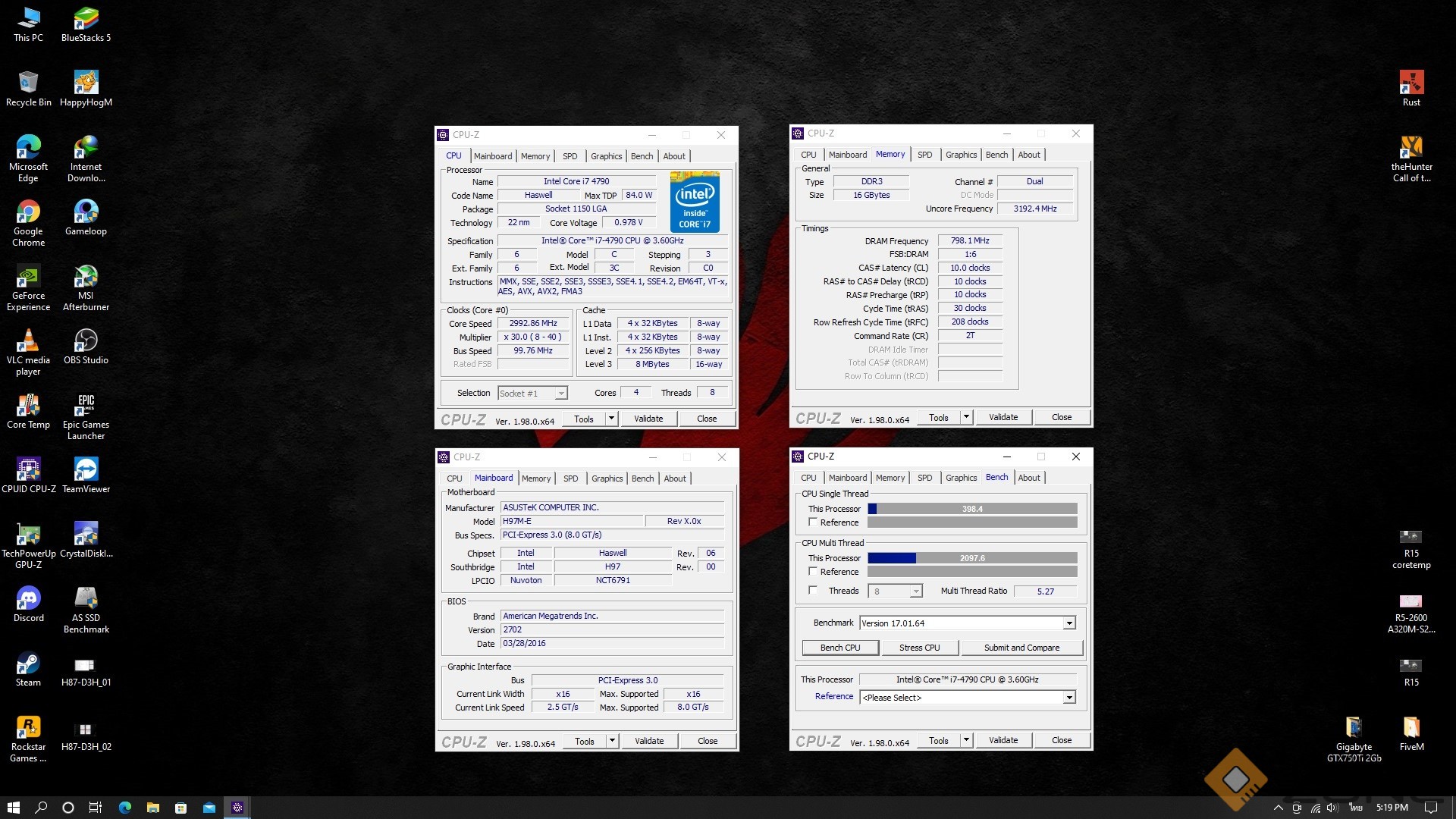
Task: Open the CPUID CPU-Z desktop shortcut
Action: [x=28, y=471]
